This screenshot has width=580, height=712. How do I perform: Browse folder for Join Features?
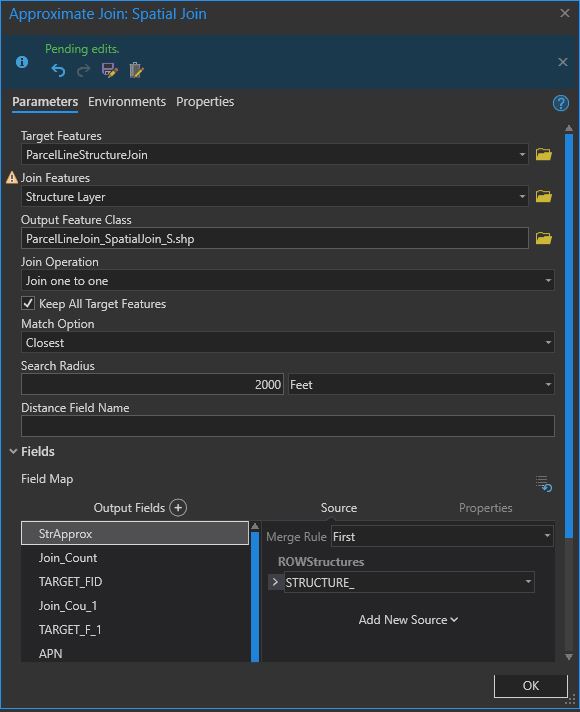[543, 196]
